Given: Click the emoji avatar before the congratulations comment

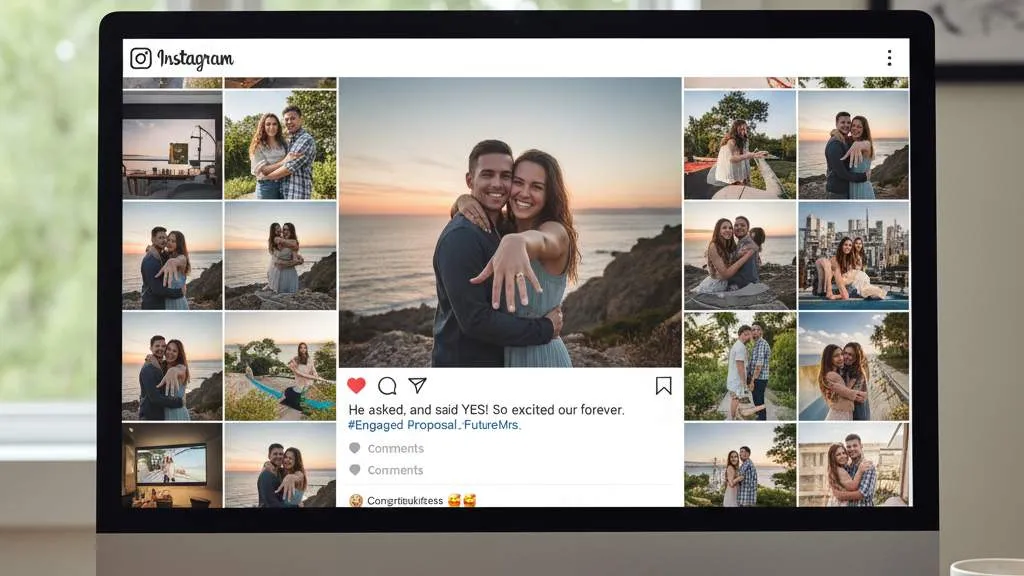Looking at the screenshot, I should [x=355, y=500].
